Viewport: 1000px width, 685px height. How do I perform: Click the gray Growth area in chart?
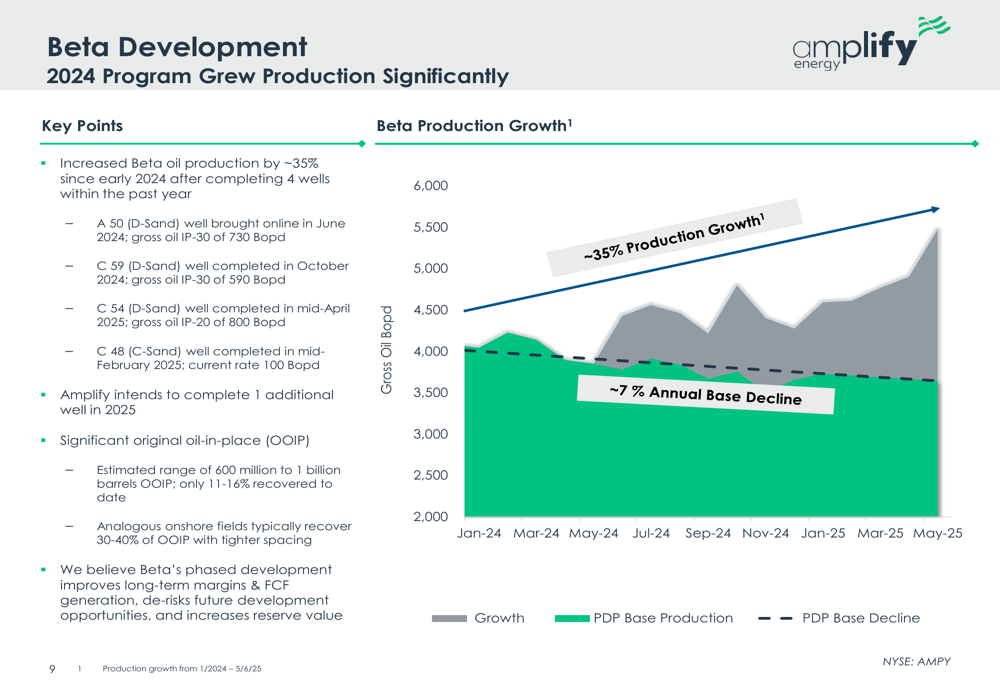(829, 338)
